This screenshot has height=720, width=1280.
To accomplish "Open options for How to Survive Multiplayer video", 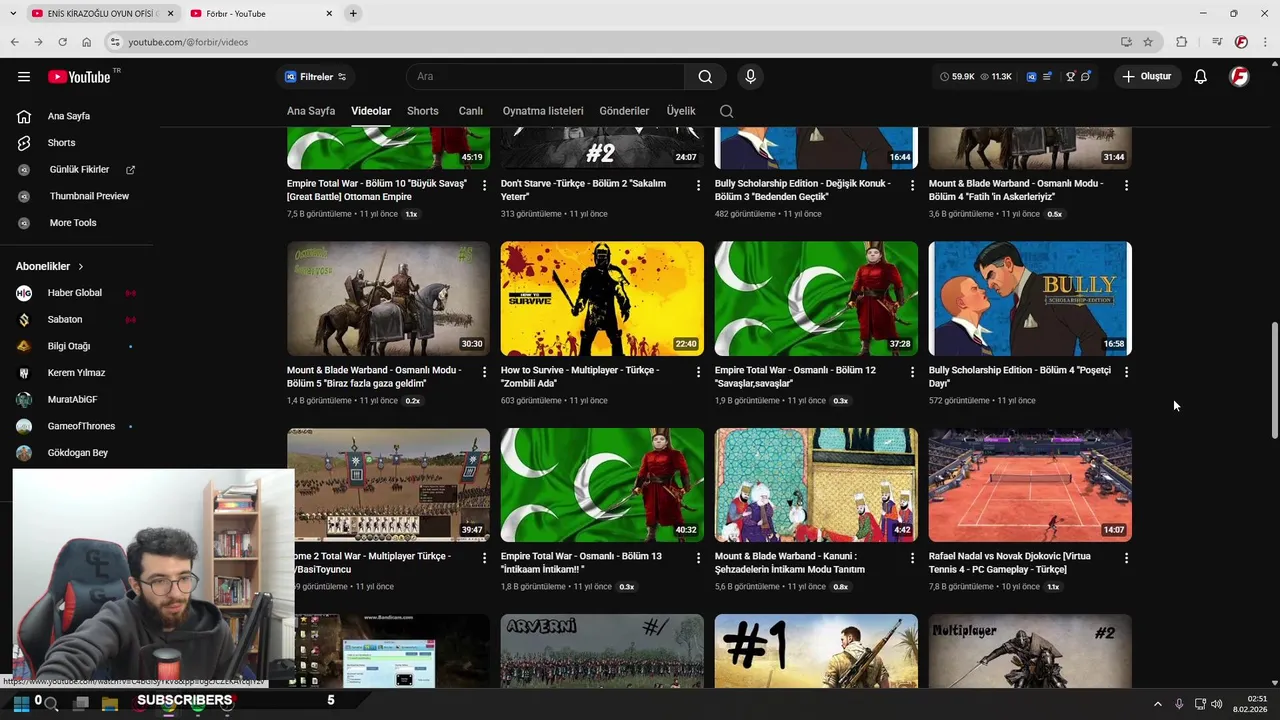I will coord(698,372).
